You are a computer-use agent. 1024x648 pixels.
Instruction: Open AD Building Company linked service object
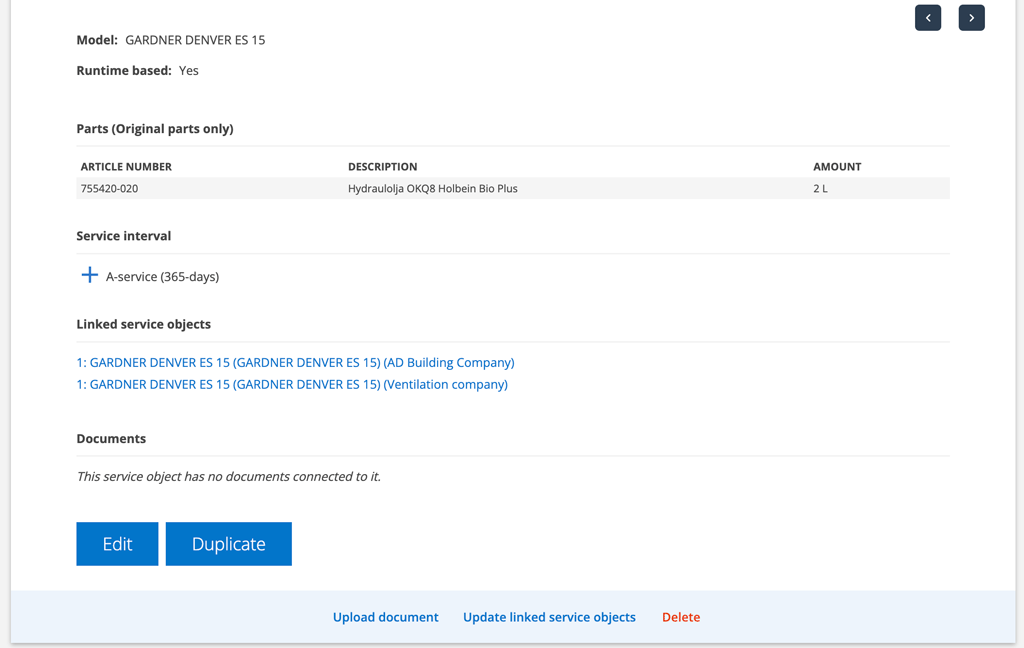295,363
